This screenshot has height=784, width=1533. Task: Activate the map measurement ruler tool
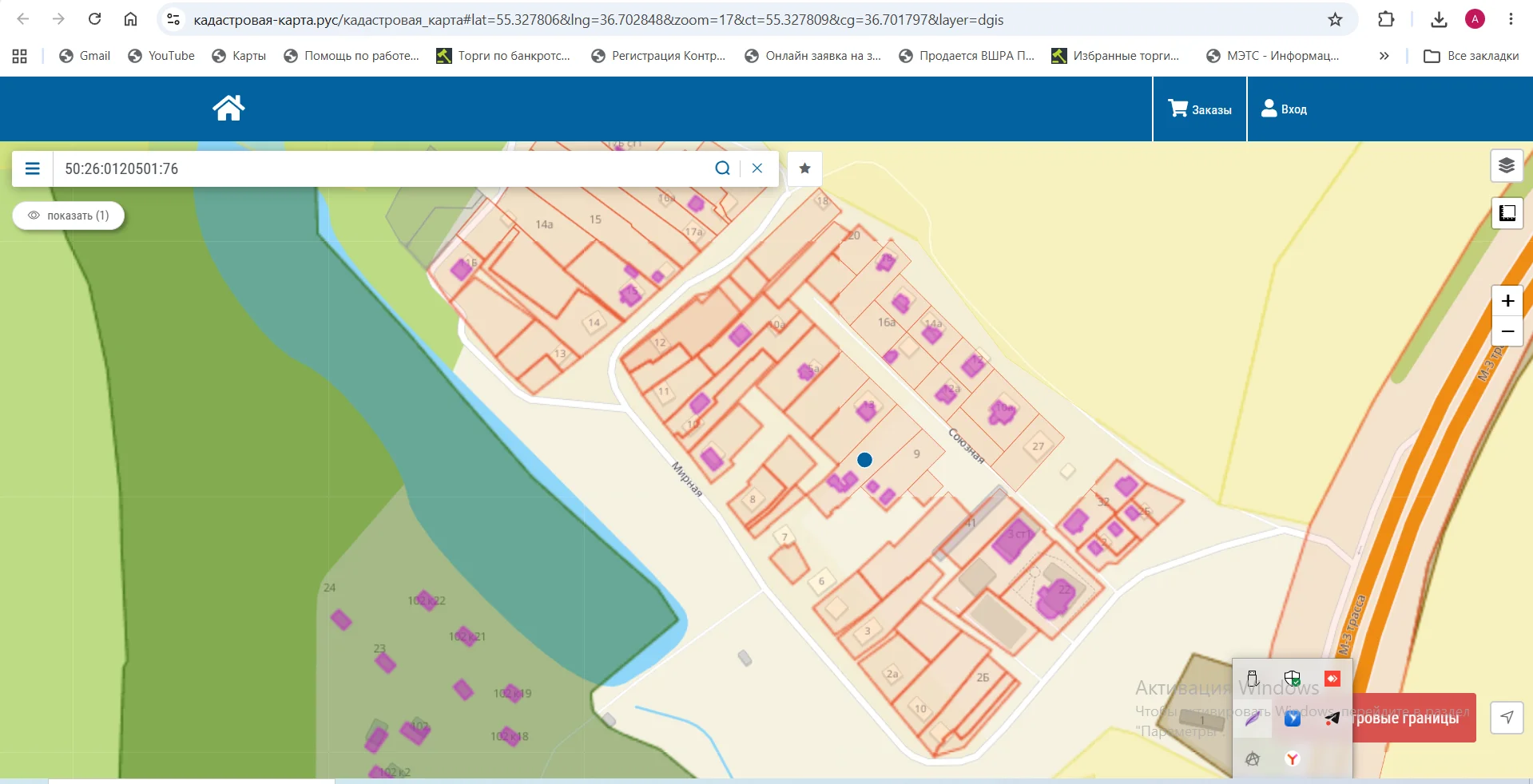1507,213
